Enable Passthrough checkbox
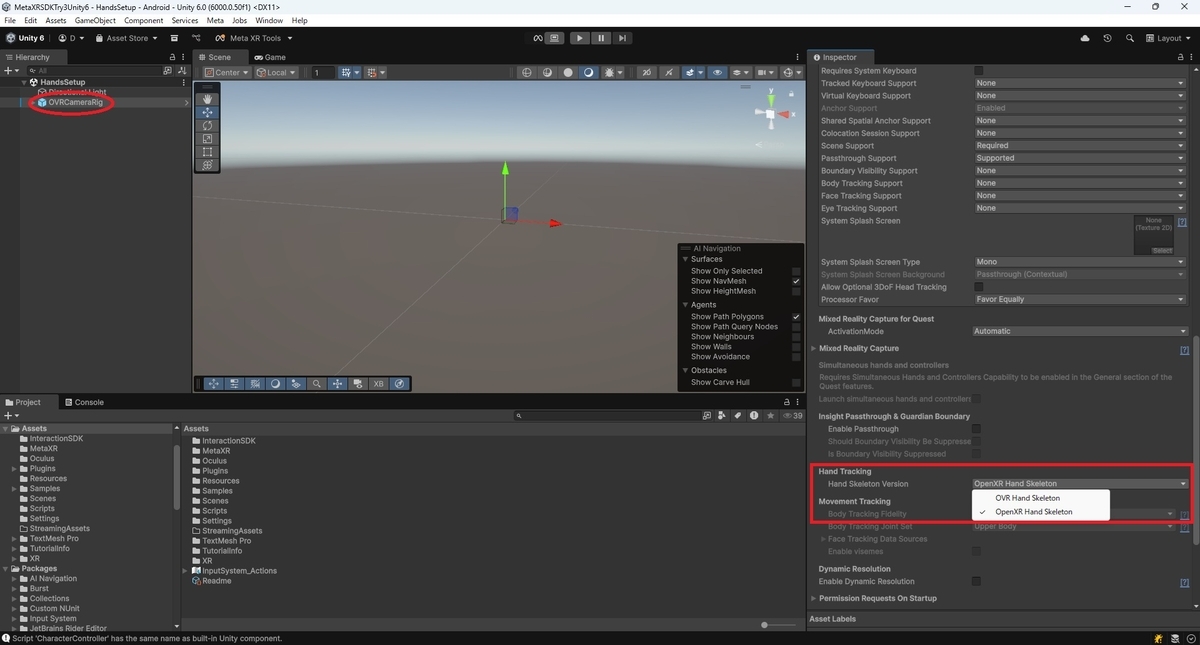 (x=978, y=429)
